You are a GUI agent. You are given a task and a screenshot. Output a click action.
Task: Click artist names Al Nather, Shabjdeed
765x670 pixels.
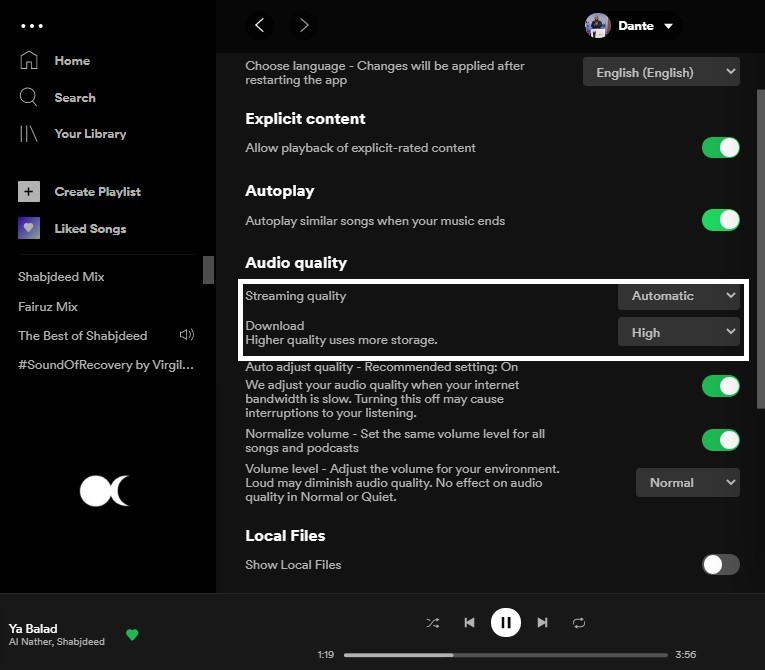click(x=57, y=642)
